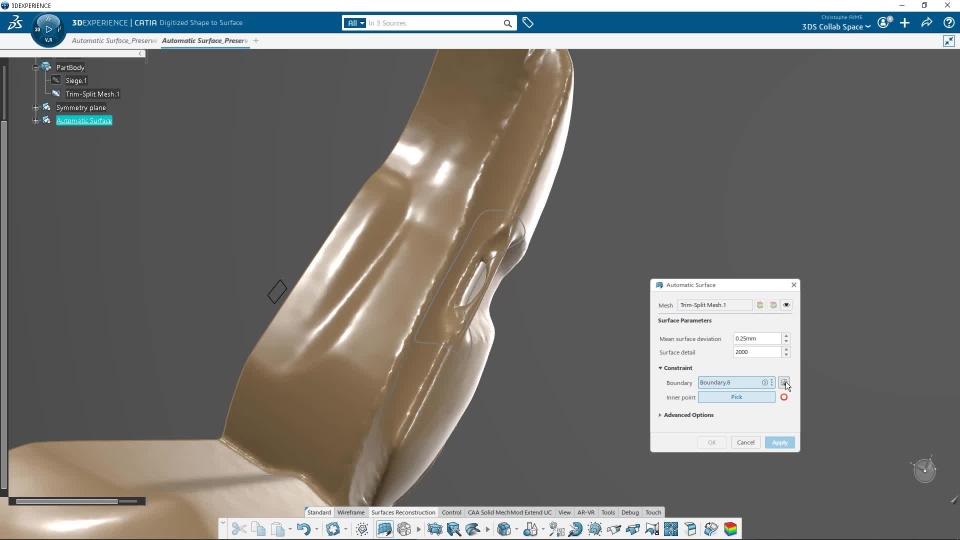Close the Automatic Surface dialog
The image size is (960, 540).
[x=793, y=285]
